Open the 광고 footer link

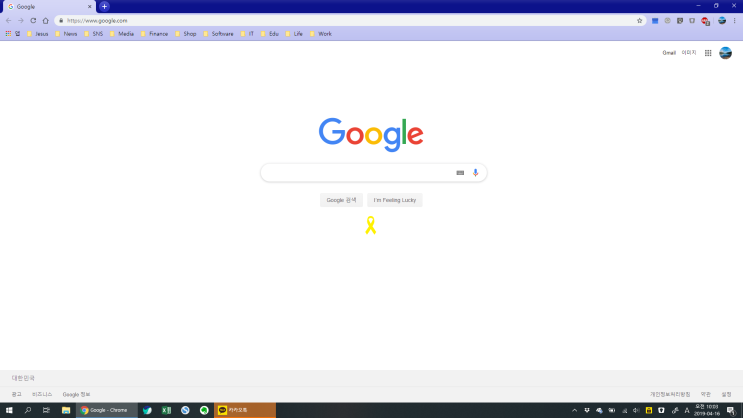(17, 394)
